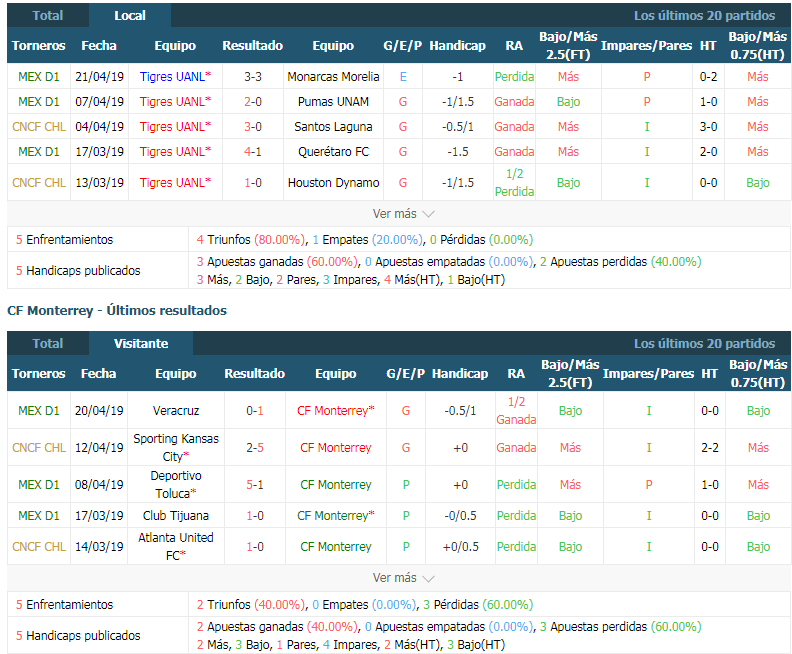Click handicap -1.5 on Querétaro FC row

pos(458,152)
